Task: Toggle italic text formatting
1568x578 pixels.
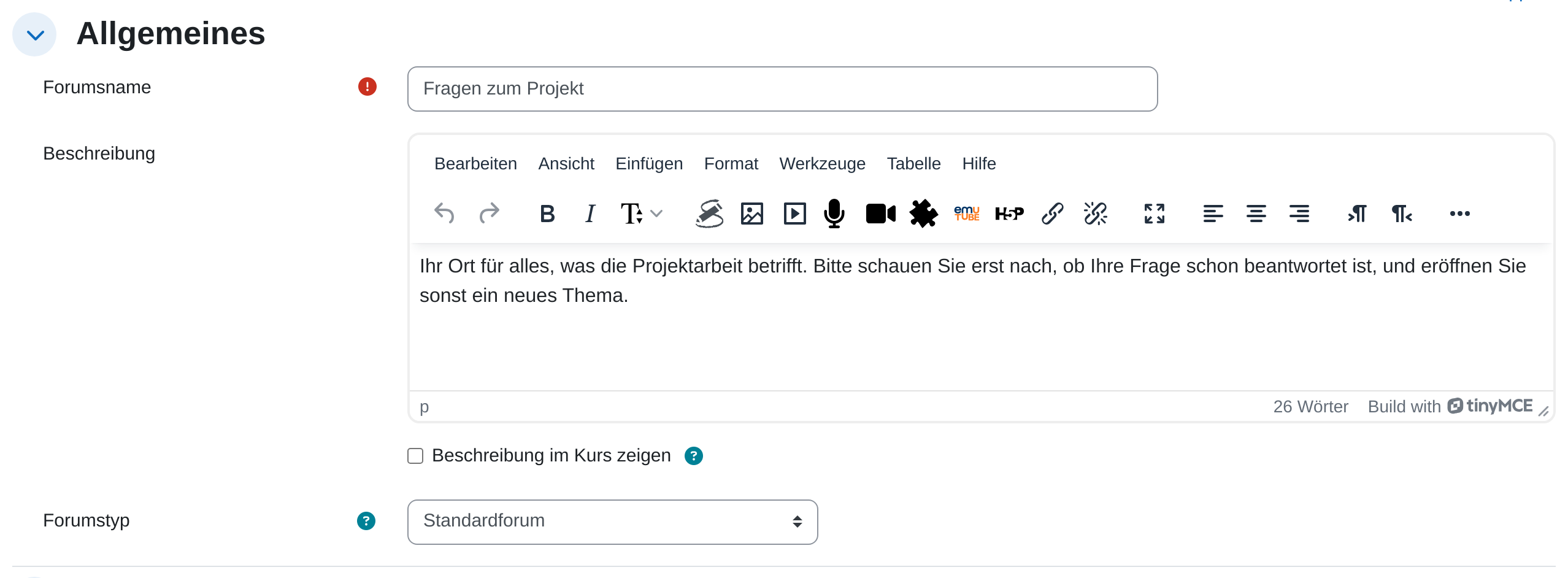Action: click(590, 214)
